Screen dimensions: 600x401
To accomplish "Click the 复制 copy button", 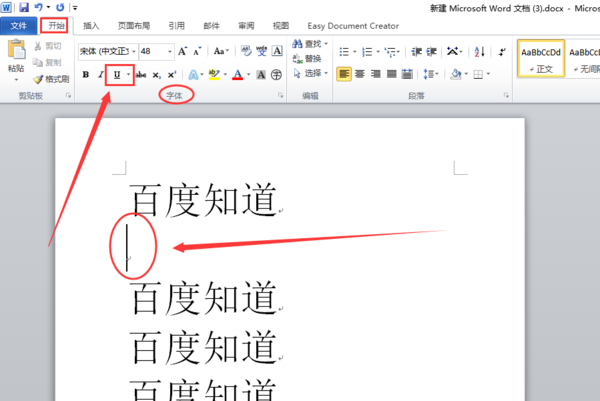I will pyautogui.click(x=47, y=62).
